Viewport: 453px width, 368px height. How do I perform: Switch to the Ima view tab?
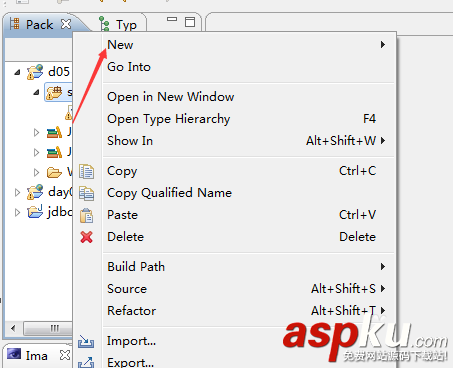(37, 356)
